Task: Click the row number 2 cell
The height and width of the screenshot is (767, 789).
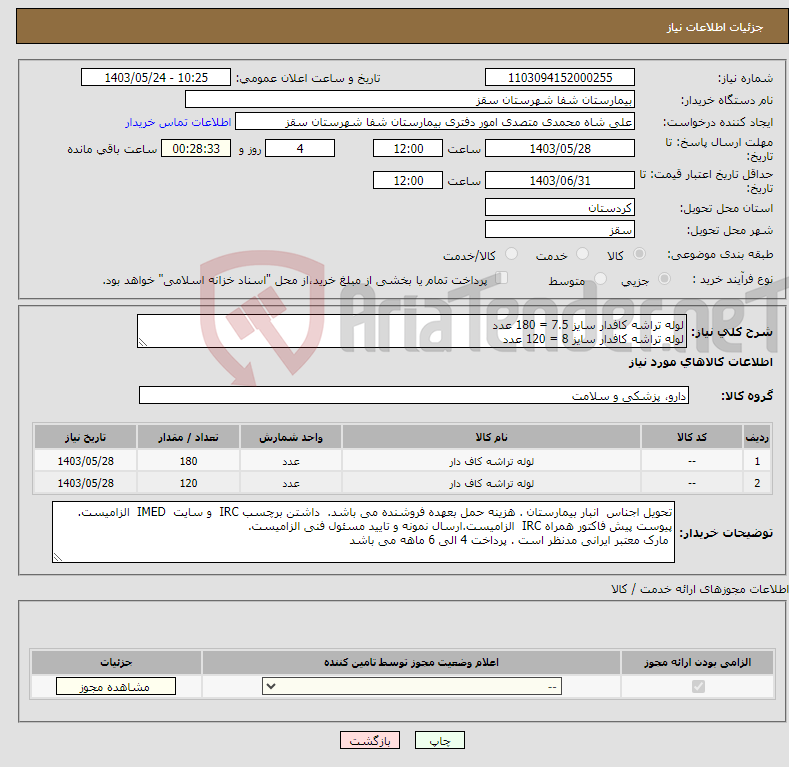Action: click(x=757, y=483)
